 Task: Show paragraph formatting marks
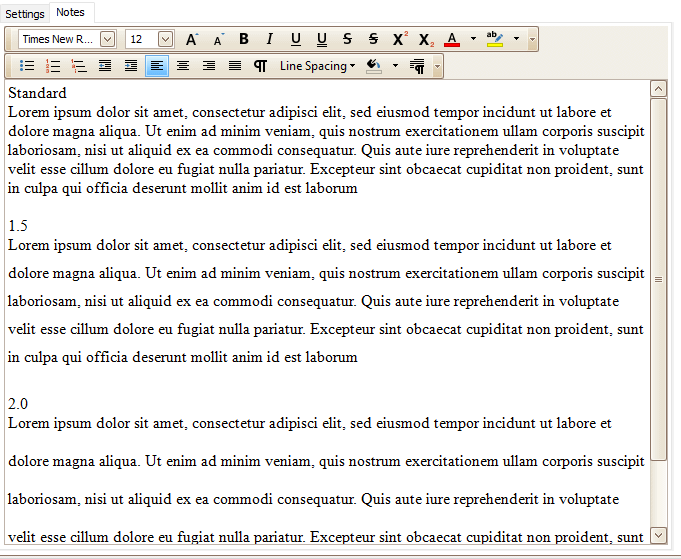click(x=261, y=66)
